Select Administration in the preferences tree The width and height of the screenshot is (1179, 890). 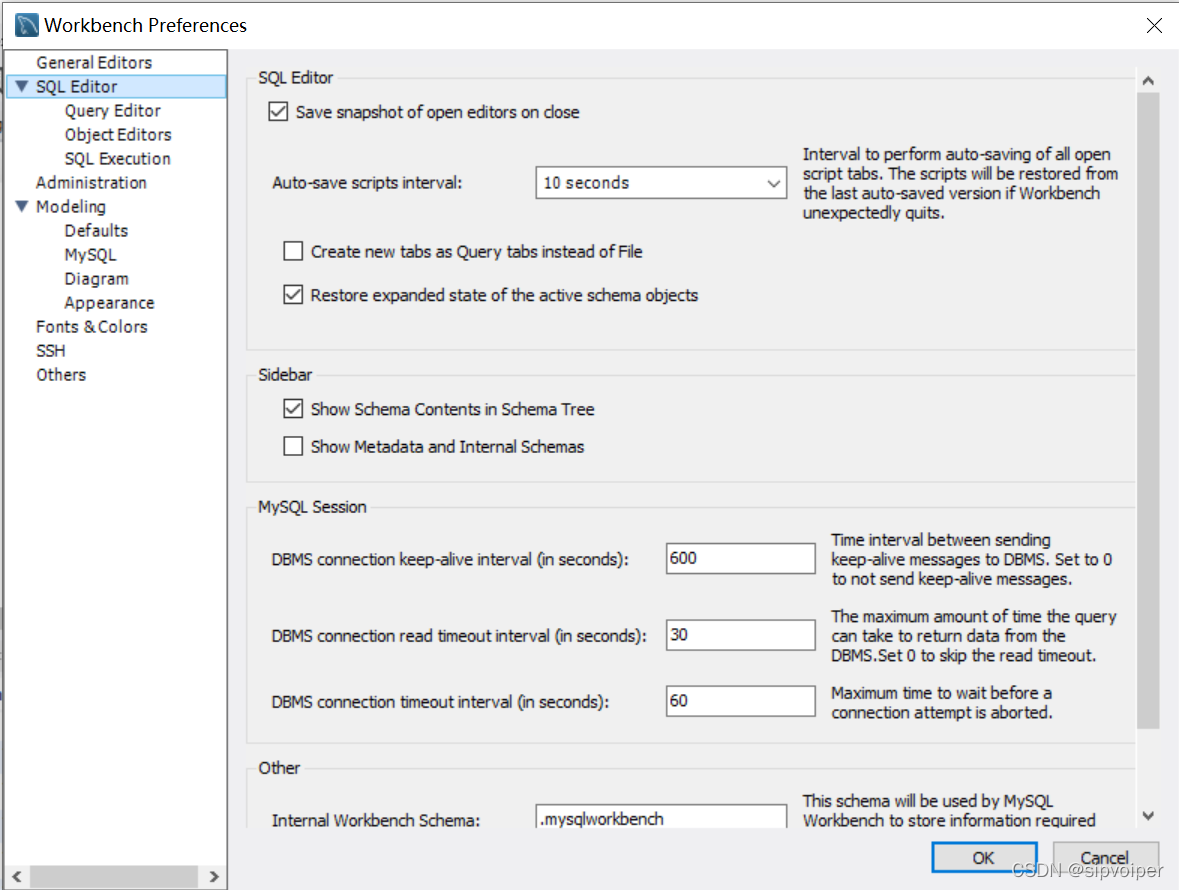pyautogui.click(x=91, y=183)
